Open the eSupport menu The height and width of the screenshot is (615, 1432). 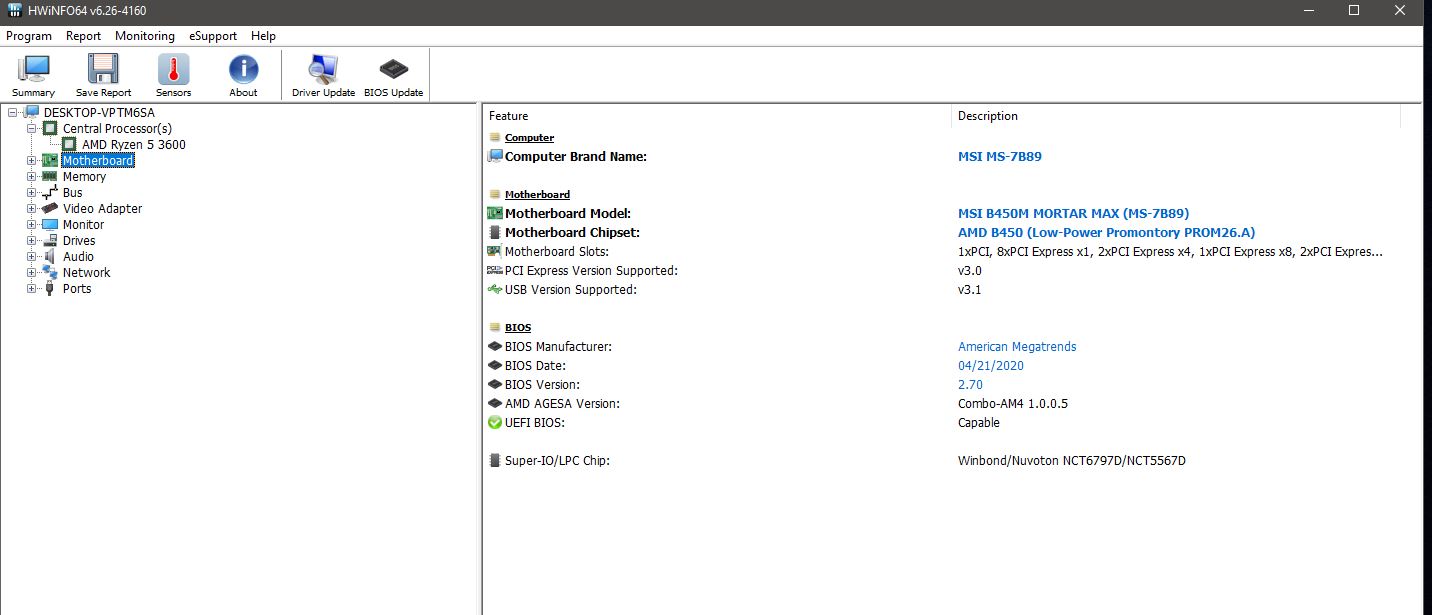(213, 35)
